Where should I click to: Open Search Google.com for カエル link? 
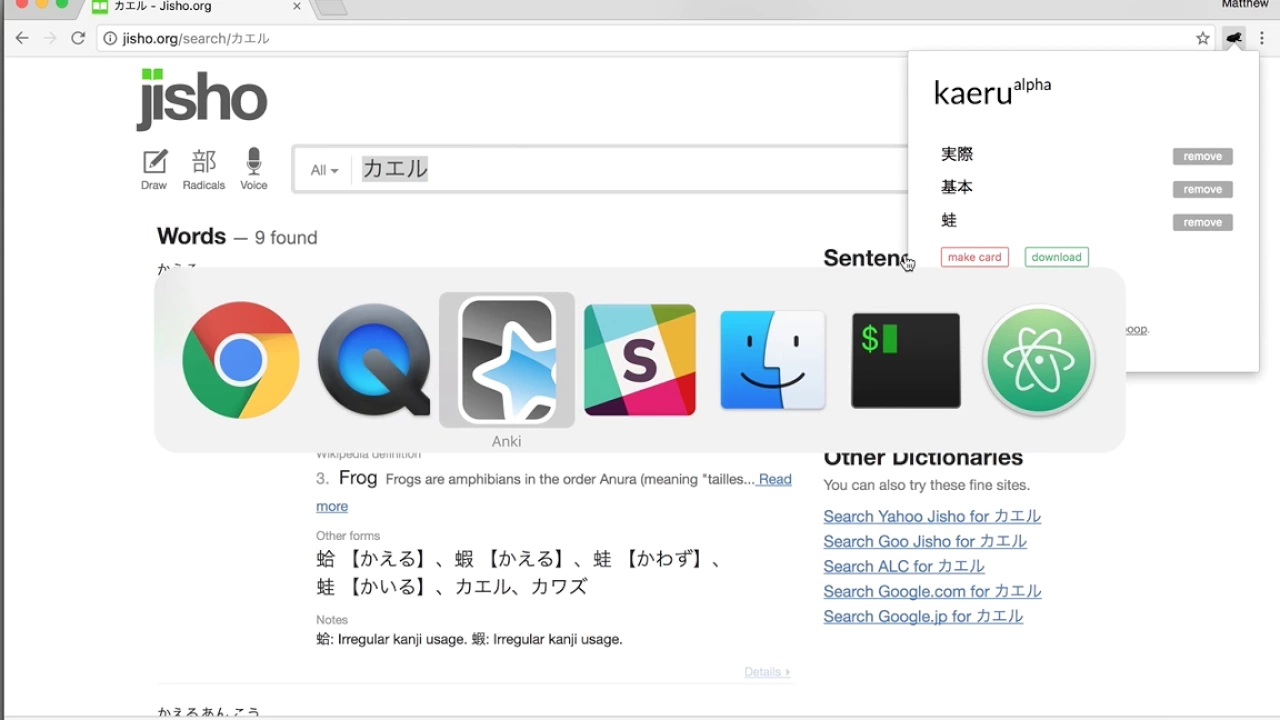point(932,591)
